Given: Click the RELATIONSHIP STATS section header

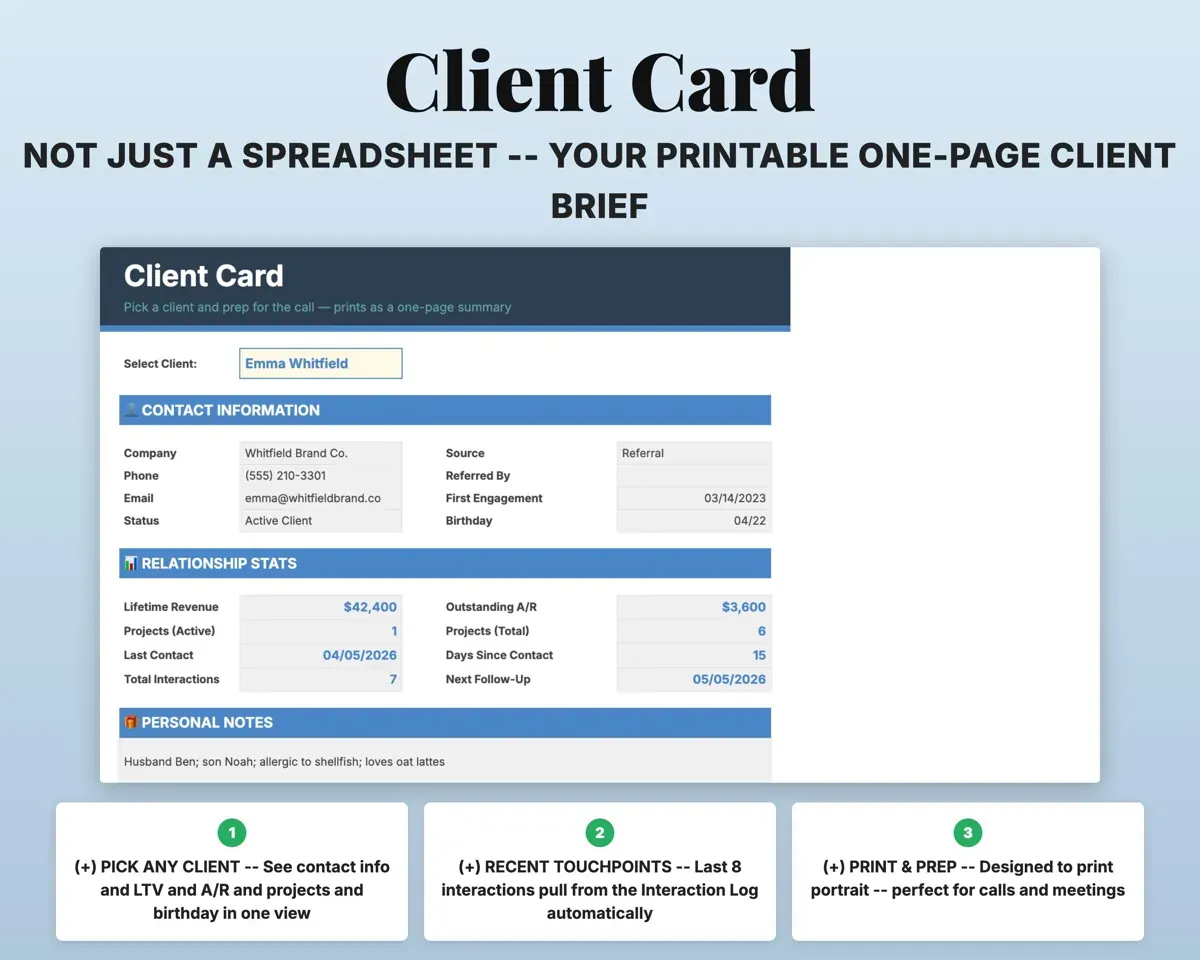Looking at the screenshot, I should pyautogui.click(x=445, y=563).
